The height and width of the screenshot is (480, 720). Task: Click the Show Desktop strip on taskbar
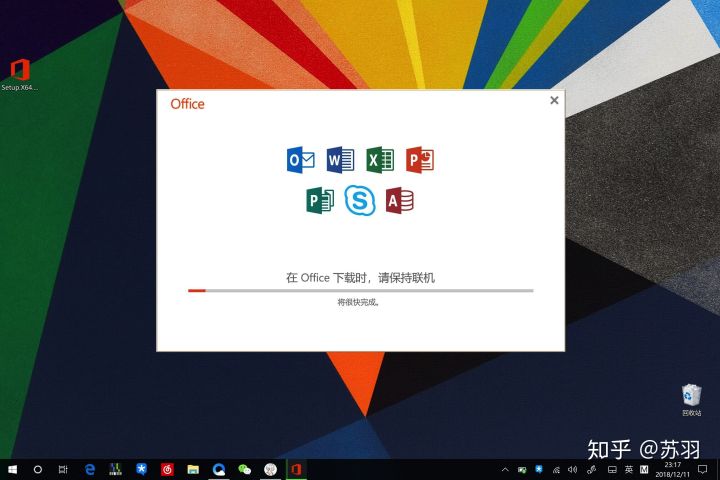(x=718, y=469)
